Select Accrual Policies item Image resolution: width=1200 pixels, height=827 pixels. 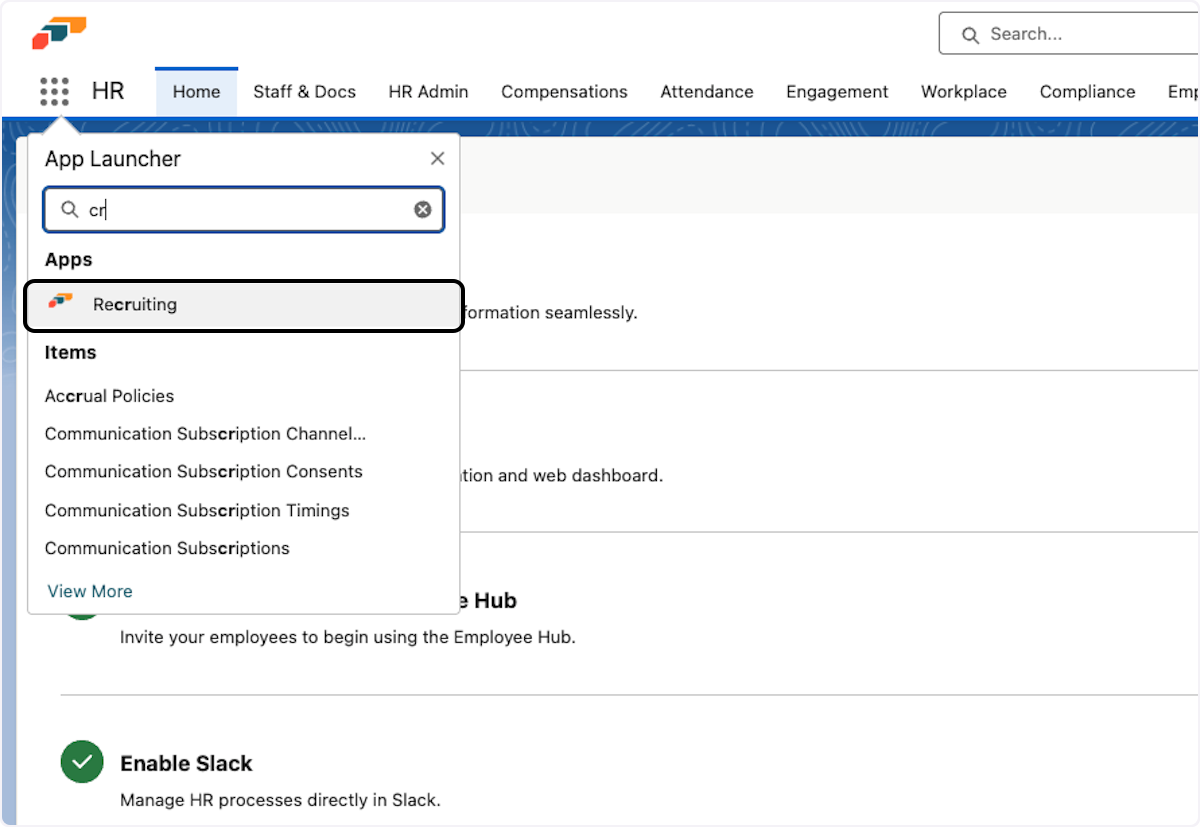(x=109, y=396)
